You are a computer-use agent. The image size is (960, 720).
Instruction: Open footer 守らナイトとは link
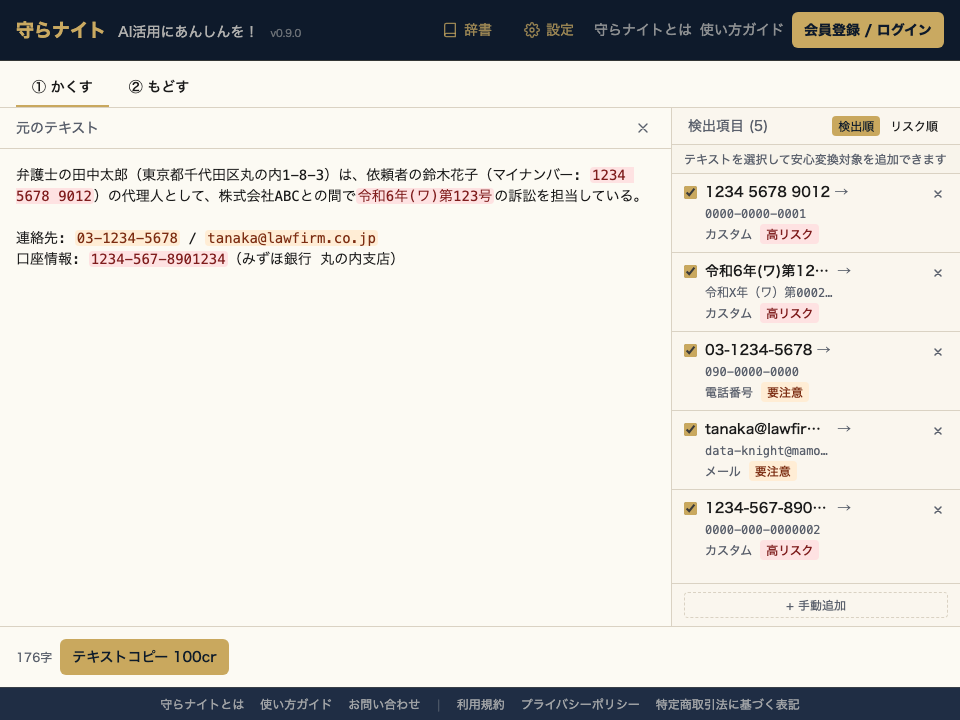coord(202,705)
